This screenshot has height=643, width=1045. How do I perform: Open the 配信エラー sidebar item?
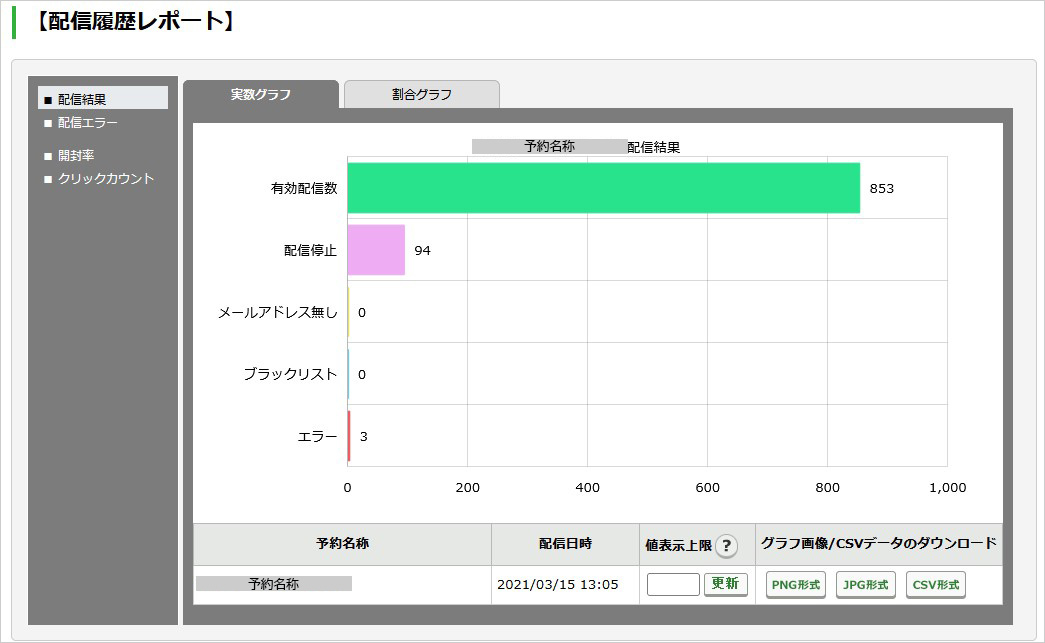87,123
